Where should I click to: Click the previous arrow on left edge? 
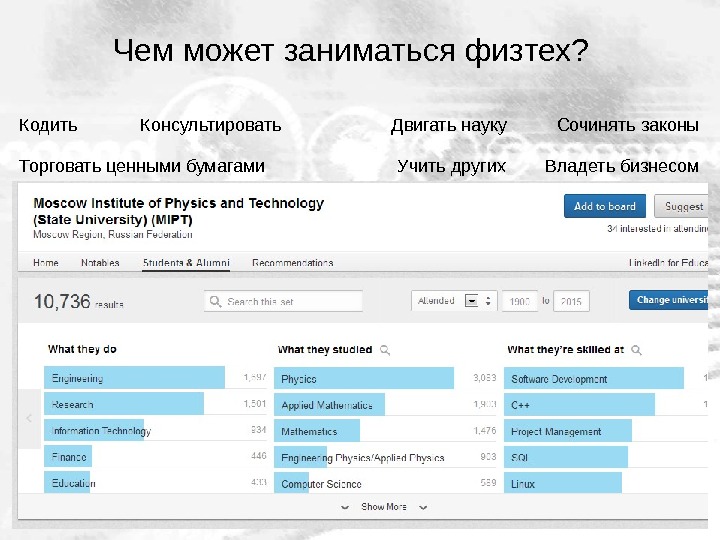pos(29,418)
